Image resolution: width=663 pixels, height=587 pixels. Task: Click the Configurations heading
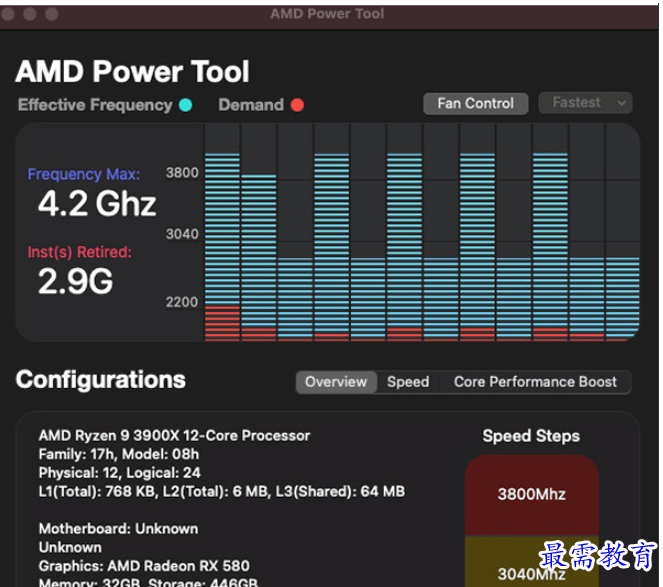click(x=101, y=379)
